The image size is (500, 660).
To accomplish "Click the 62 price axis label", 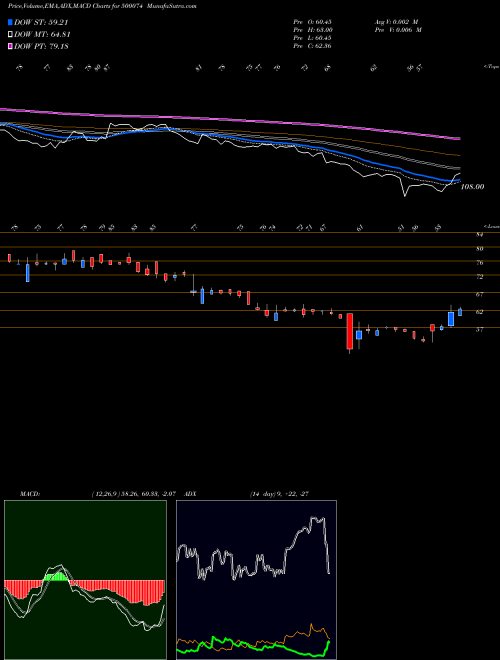I will 479,312.
